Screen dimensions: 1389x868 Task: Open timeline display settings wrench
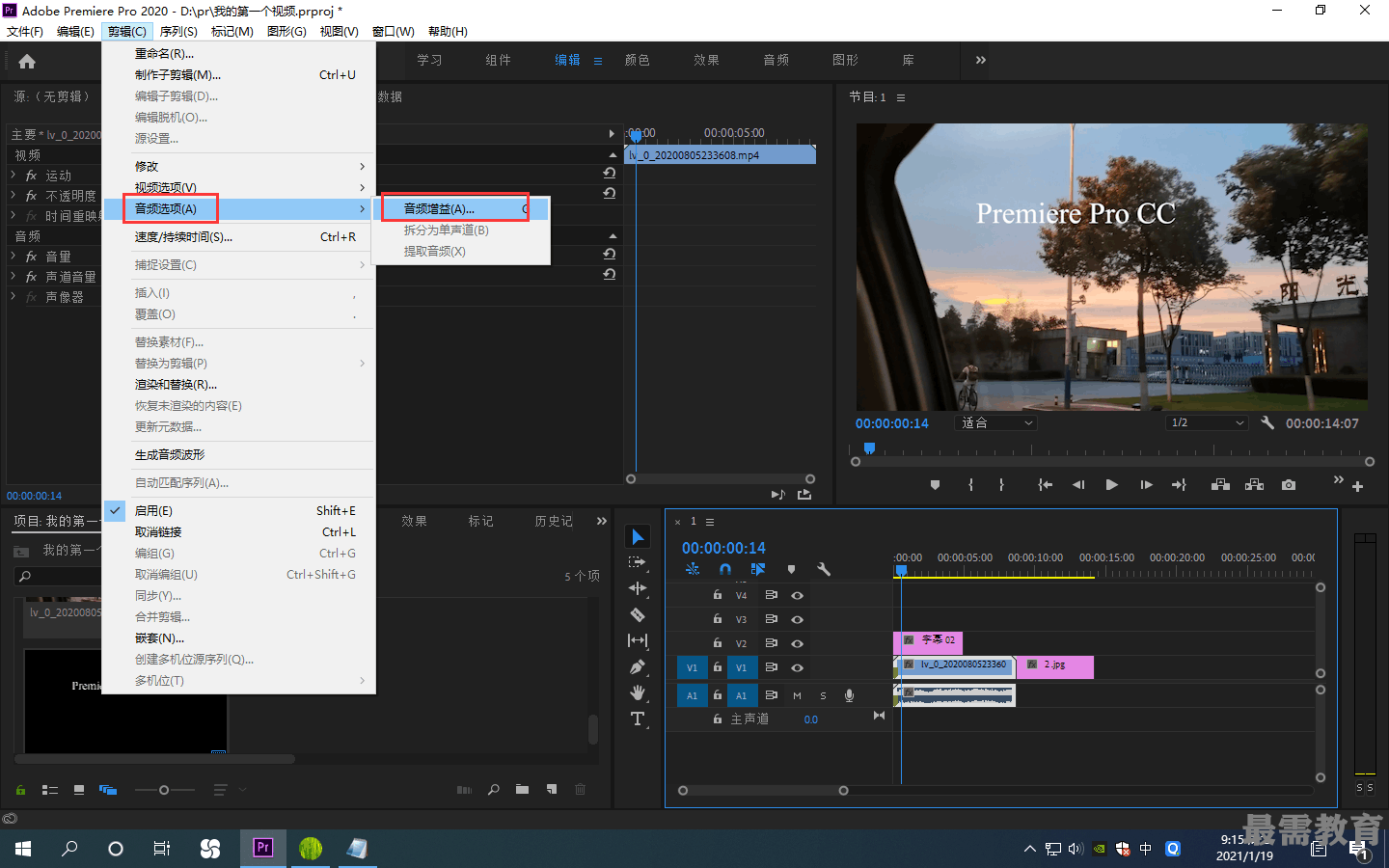(x=824, y=569)
